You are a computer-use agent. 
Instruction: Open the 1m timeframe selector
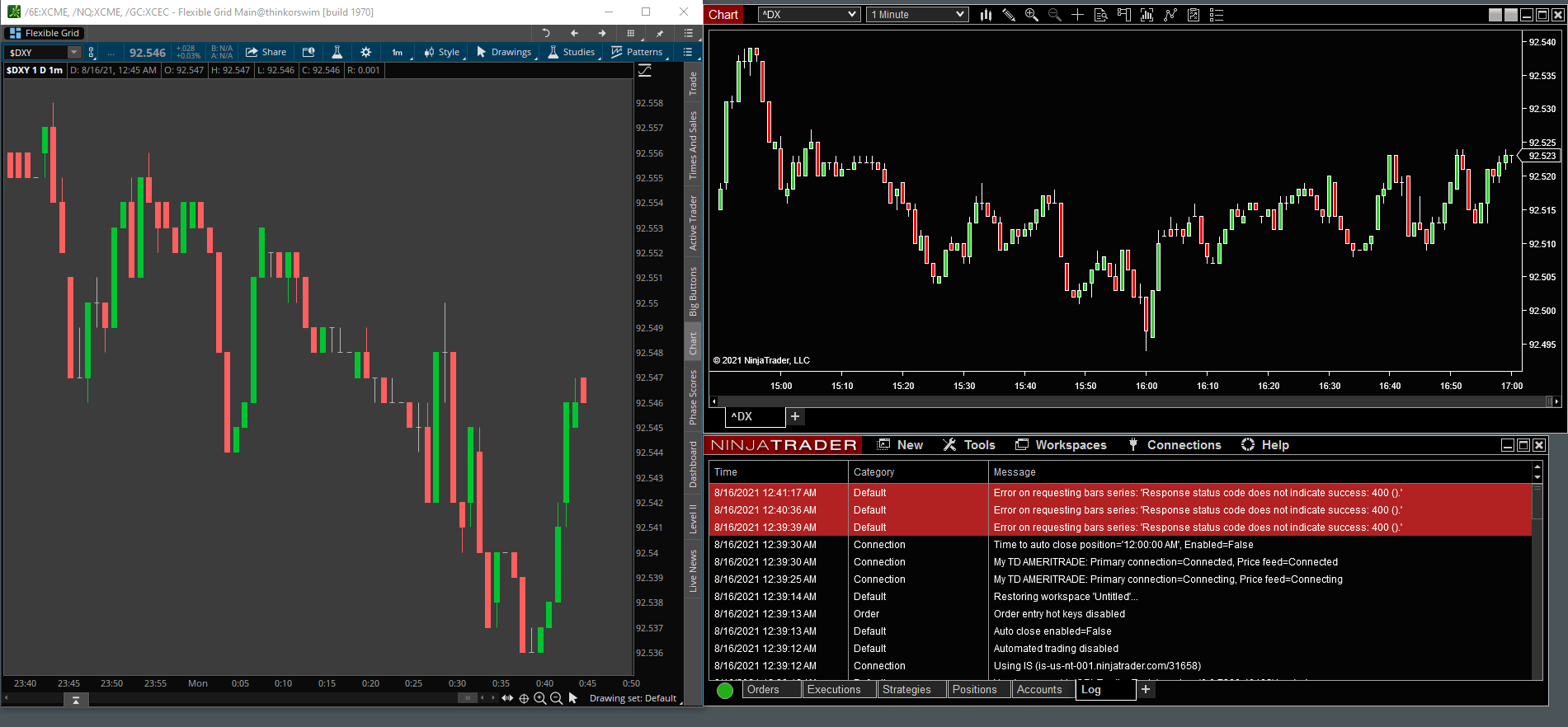point(398,52)
